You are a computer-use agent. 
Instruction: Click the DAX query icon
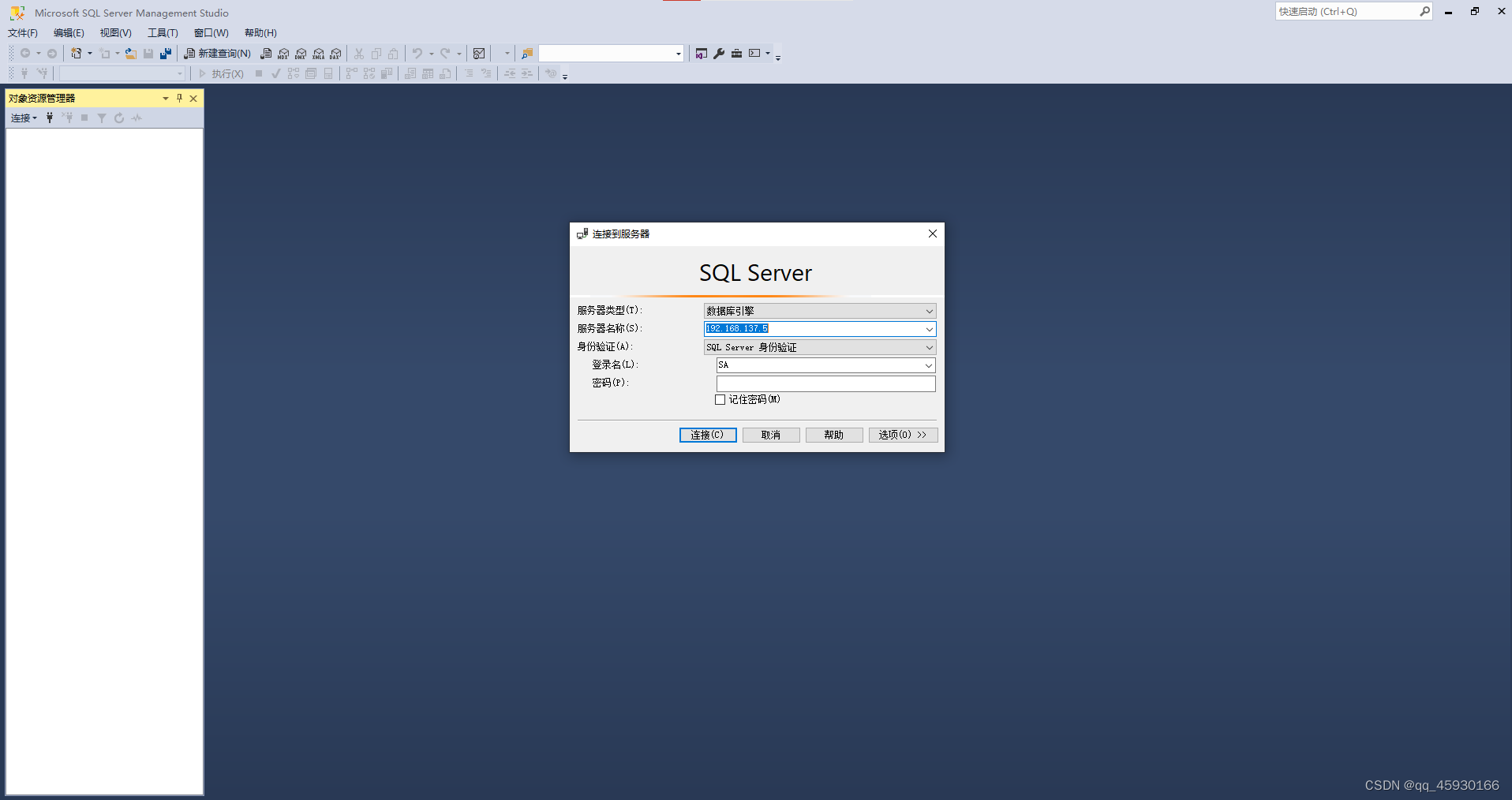[335, 54]
